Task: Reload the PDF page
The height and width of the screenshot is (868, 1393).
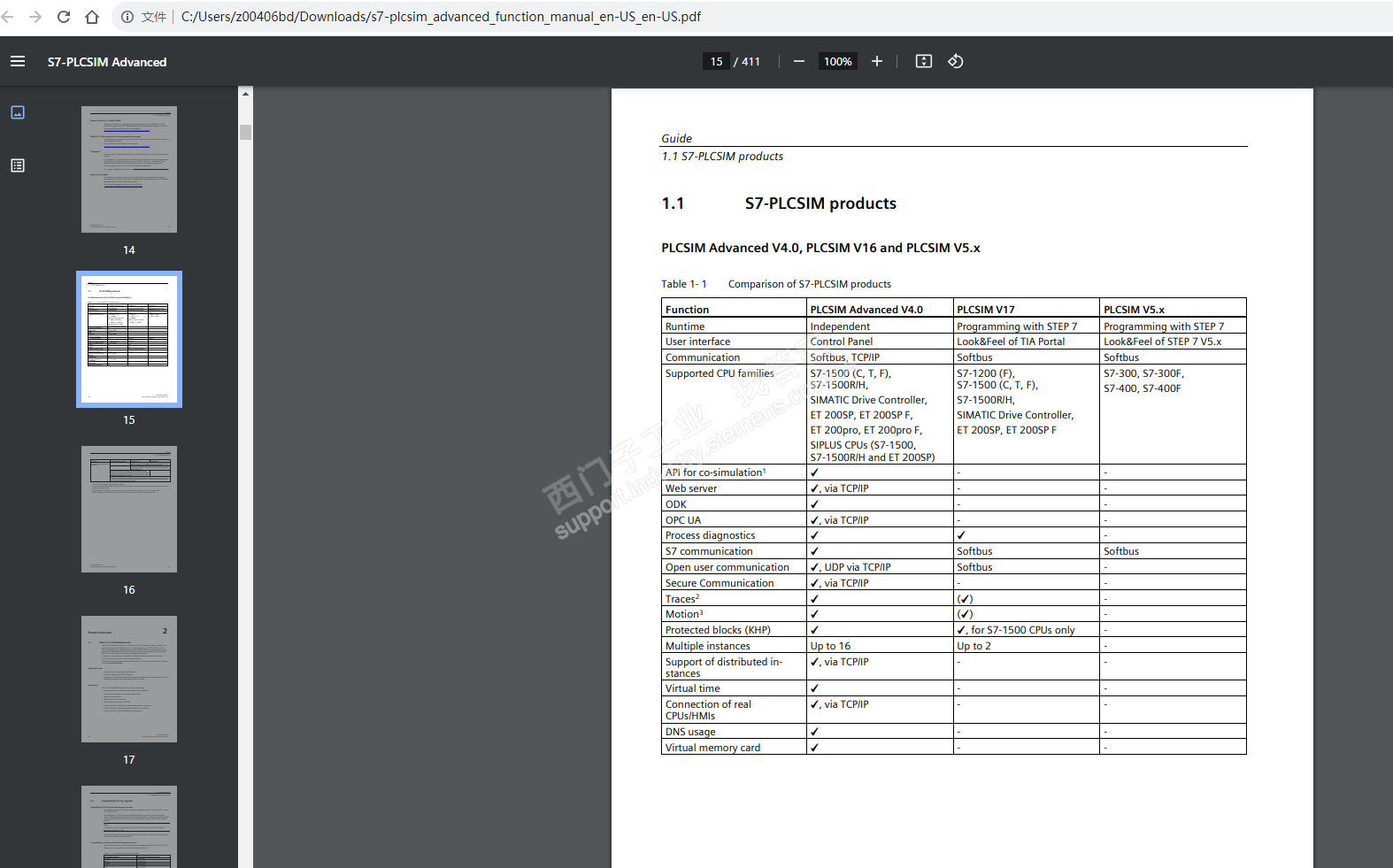Action: pos(64,17)
